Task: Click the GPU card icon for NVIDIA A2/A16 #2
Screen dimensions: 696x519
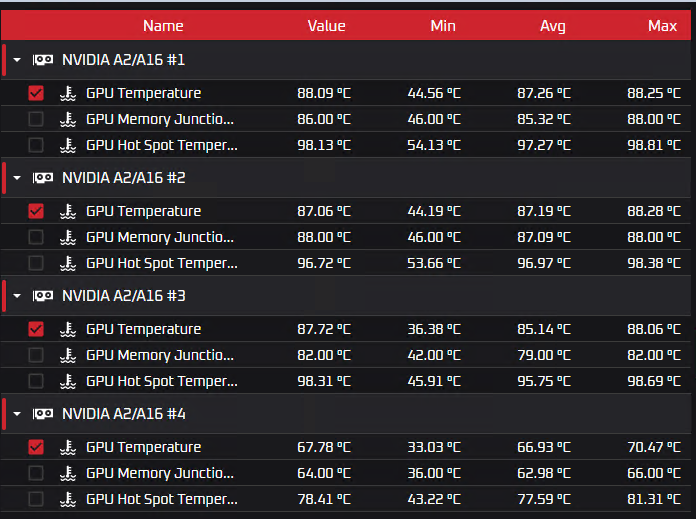Action: (x=43, y=178)
